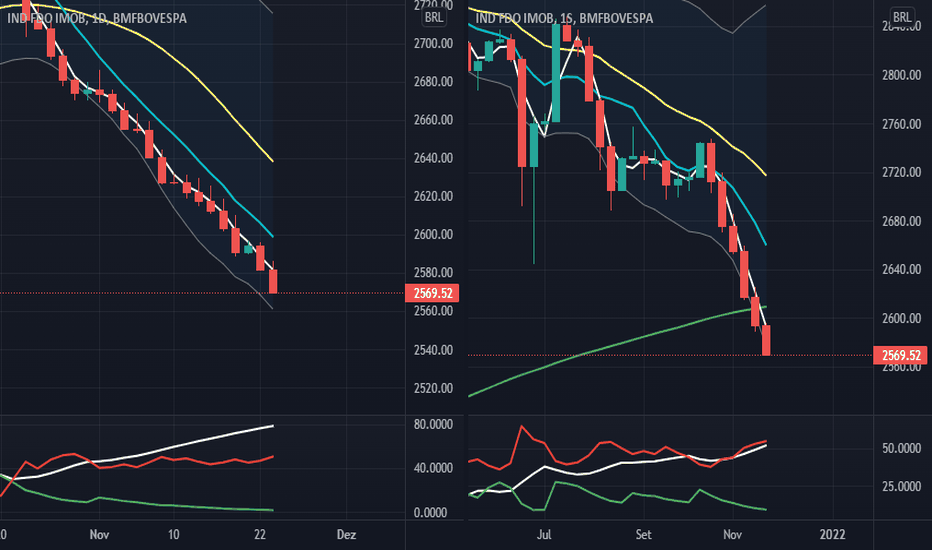Open the BRL currency selector on right chart
This screenshot has width=932, height=550.
(901, 17)
